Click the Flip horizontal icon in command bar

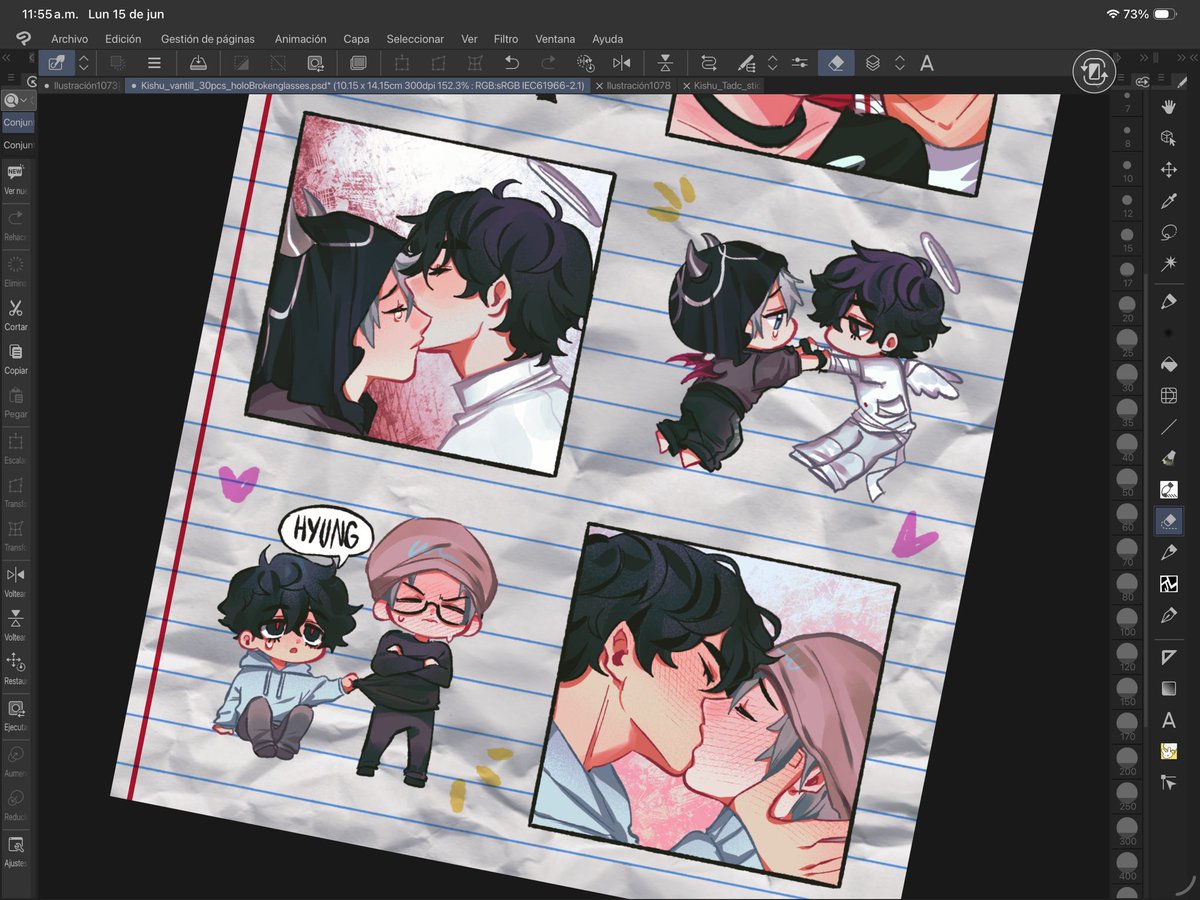click(x=621, y=63)
